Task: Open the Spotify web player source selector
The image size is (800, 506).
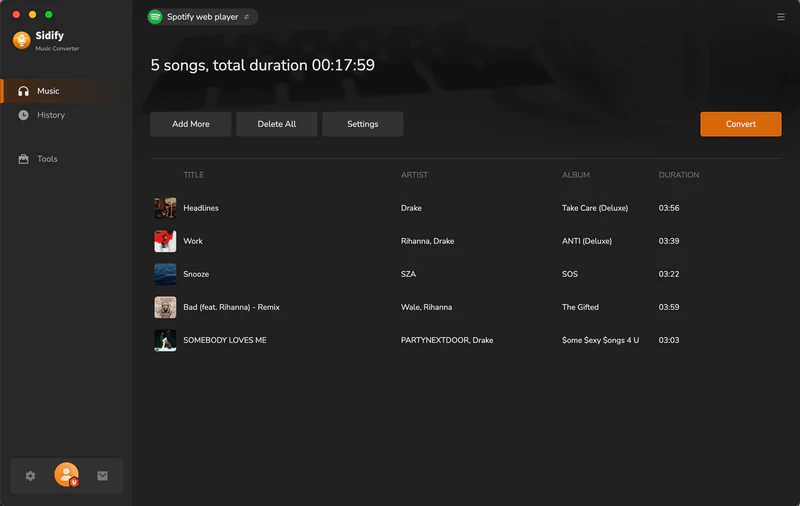Action: coord(201,17)
